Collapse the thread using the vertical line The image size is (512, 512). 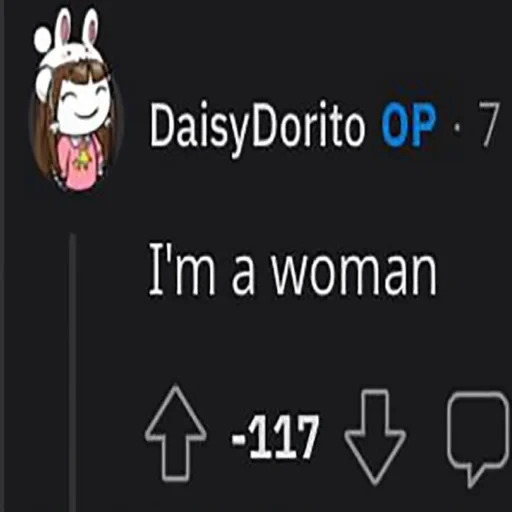pos(72,373)
